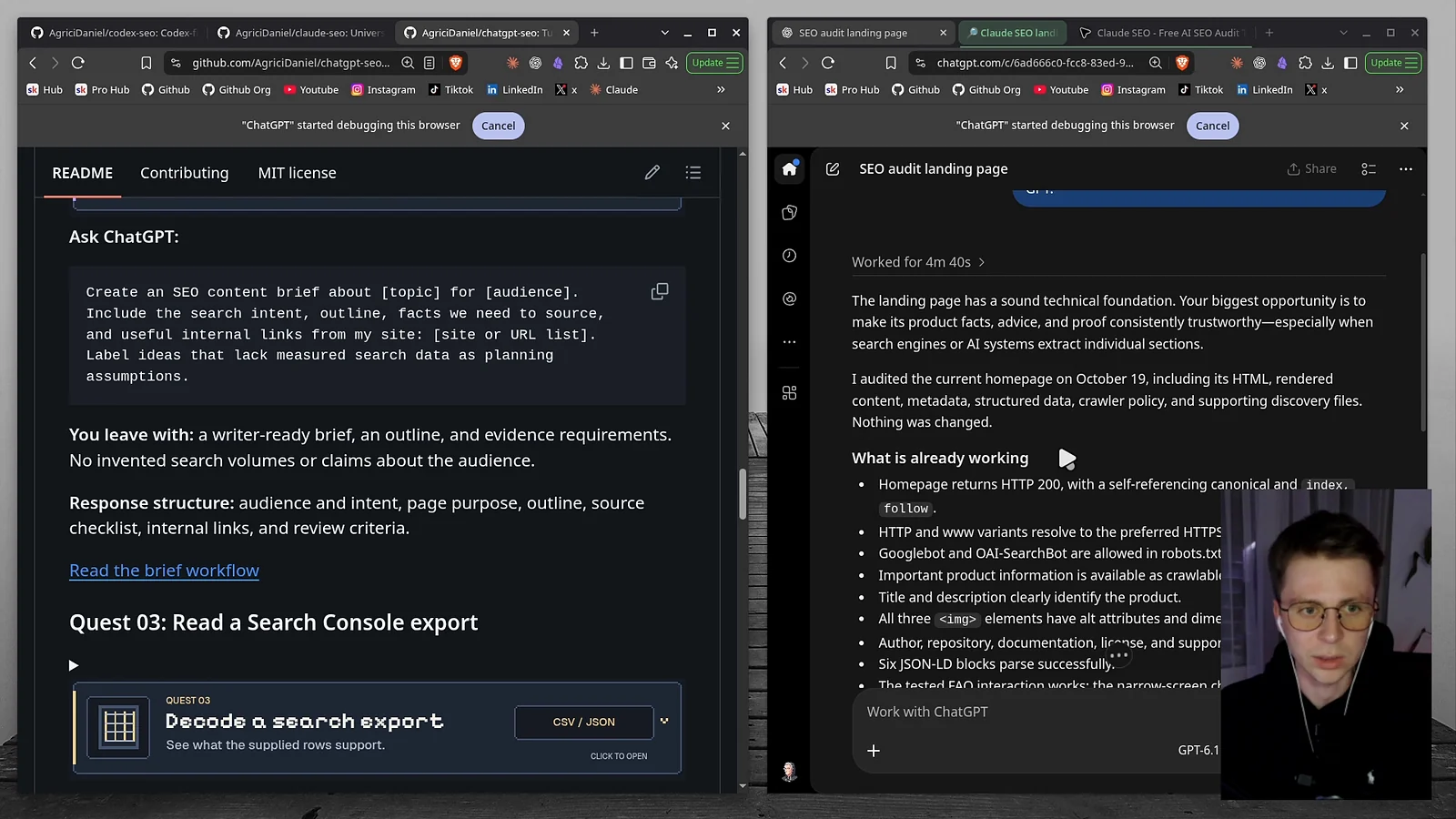1456x819 pixels.
Task: Cancel debugging in the left browser
Action: pyautogui.click(x=498, y=126)
